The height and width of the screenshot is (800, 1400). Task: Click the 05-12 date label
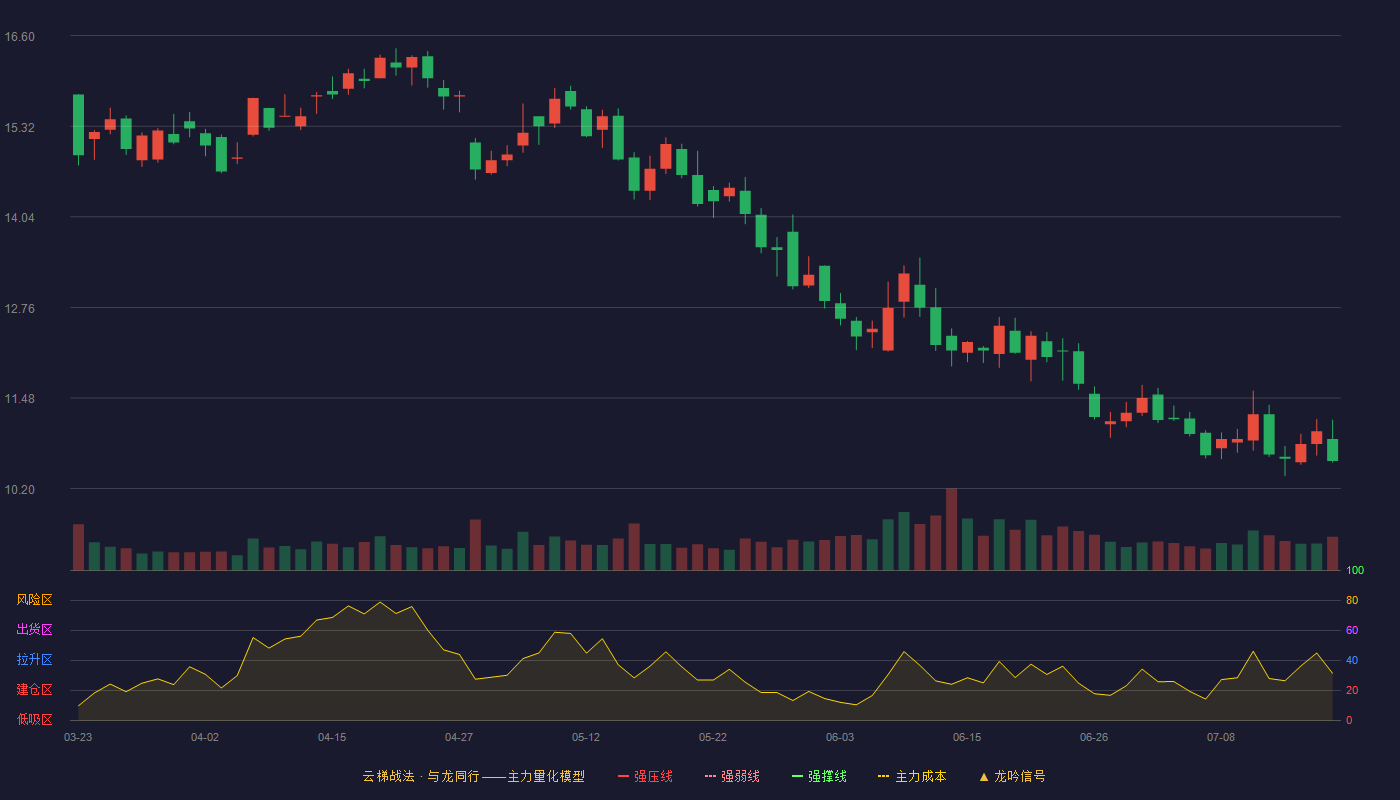(586, 737)
